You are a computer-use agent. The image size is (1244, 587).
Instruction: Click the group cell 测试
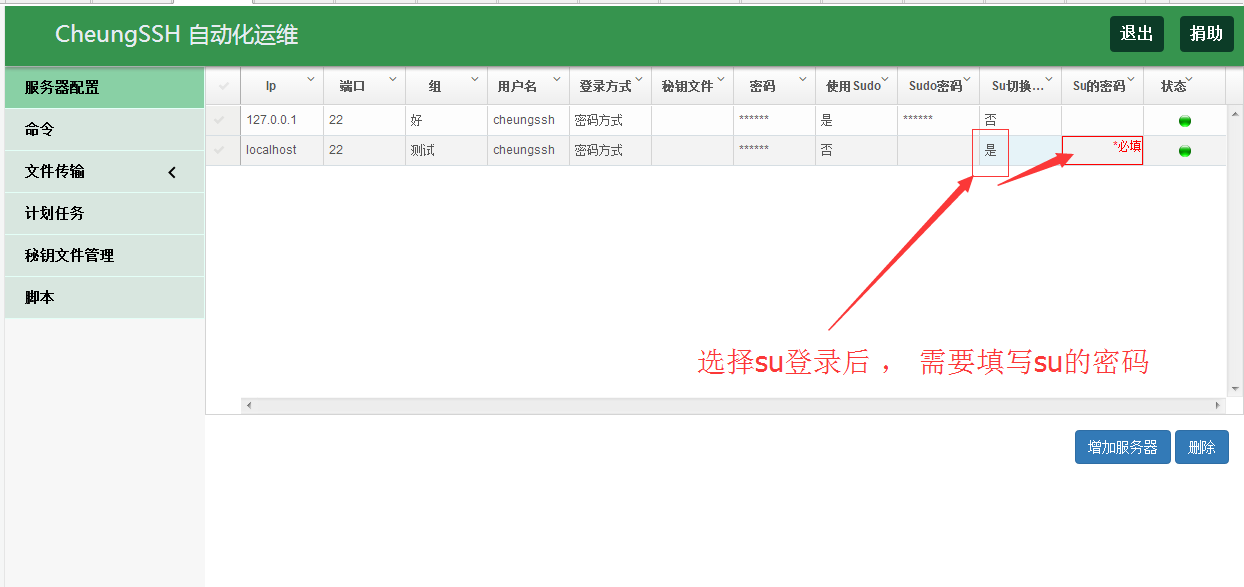[446, 150]
